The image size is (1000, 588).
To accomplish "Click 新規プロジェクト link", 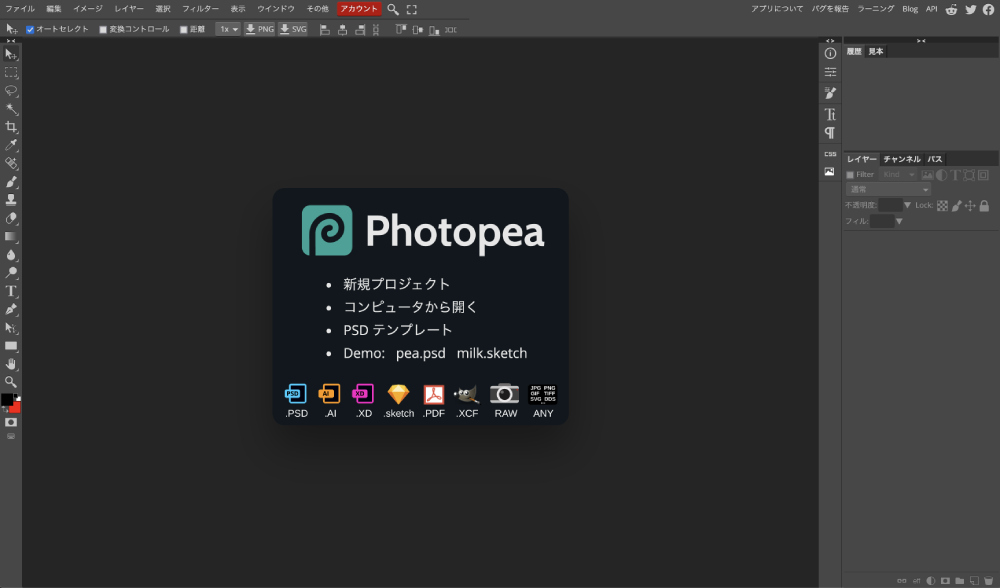I will [x=397, y=284].
